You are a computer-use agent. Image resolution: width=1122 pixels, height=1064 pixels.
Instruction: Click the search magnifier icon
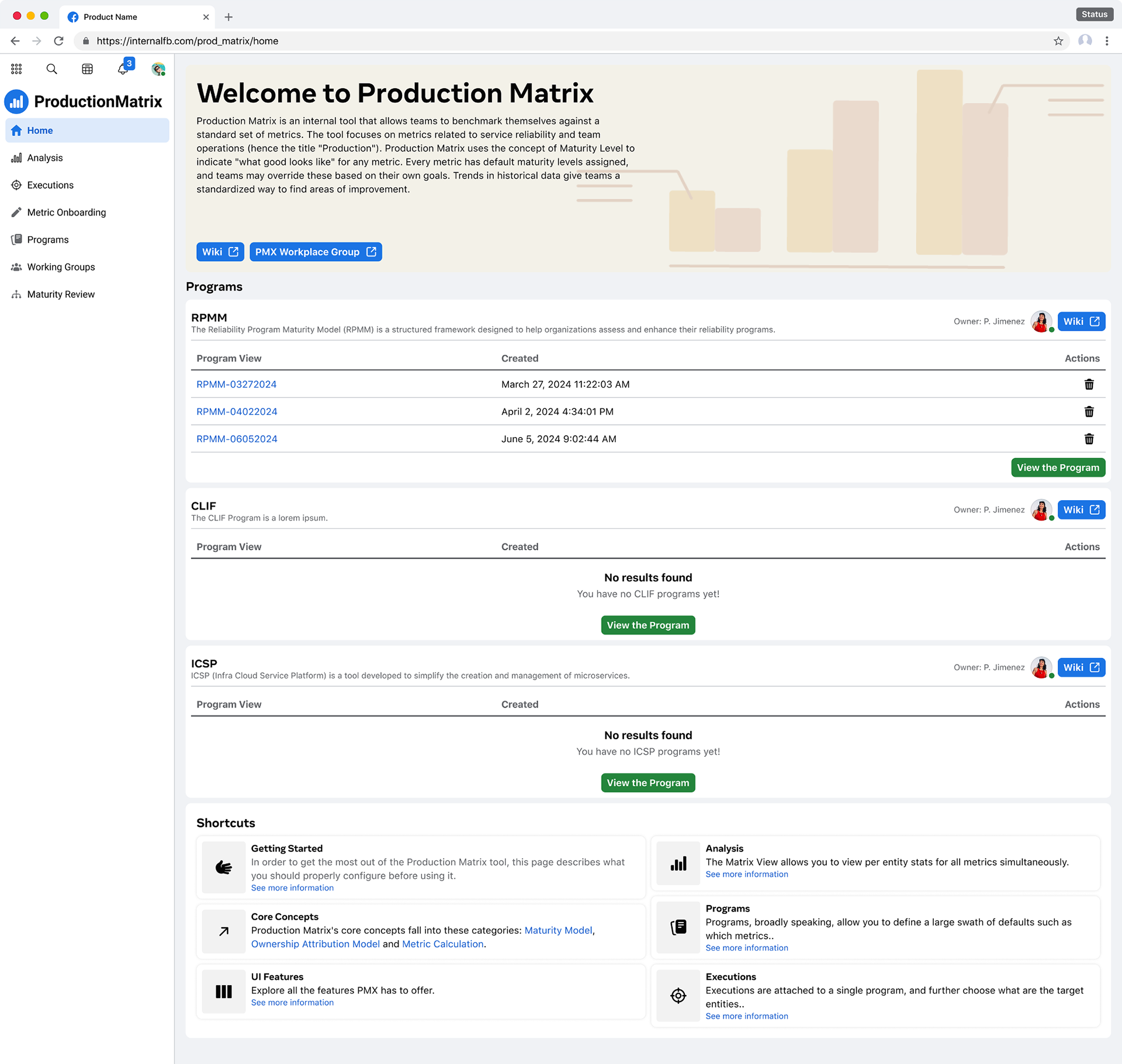pos(51,69)
